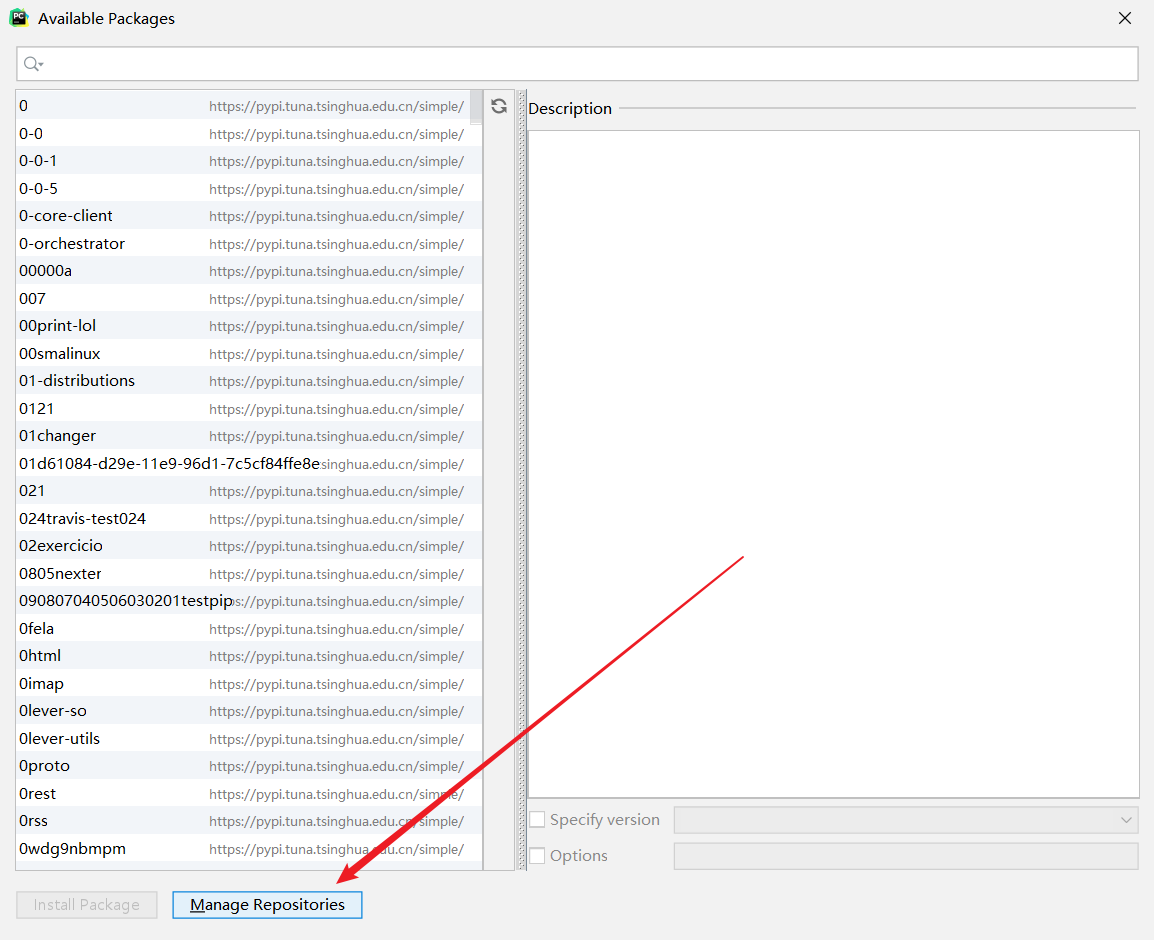Enable the Options checkbox
The width and height of the screenshot is (1154, 940).
pyautogui.click(x=537, y=855)
